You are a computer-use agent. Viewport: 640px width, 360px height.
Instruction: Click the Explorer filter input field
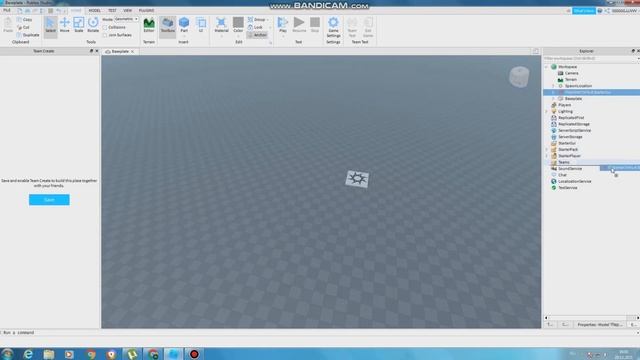click(590, 59)
